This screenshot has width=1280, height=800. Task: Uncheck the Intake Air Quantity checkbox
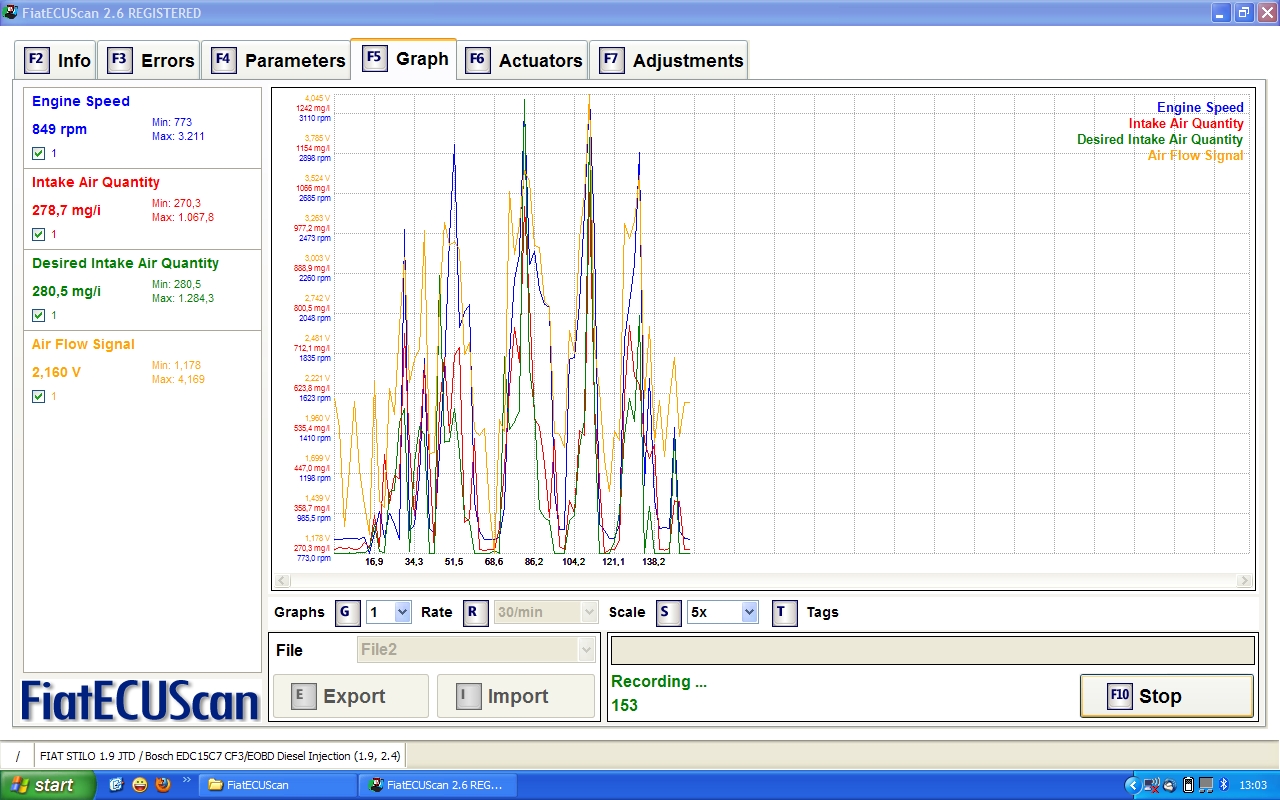click(38, 234)
